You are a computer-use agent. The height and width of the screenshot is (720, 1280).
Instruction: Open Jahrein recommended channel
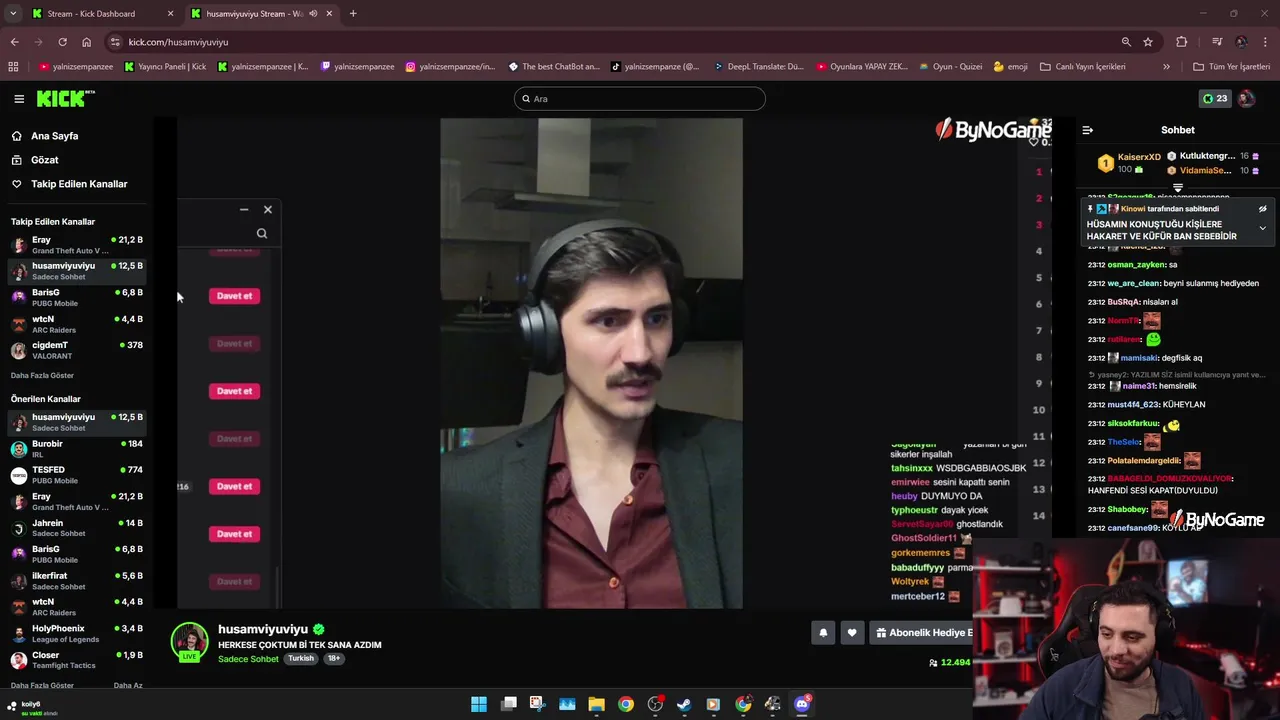[76, 528]
